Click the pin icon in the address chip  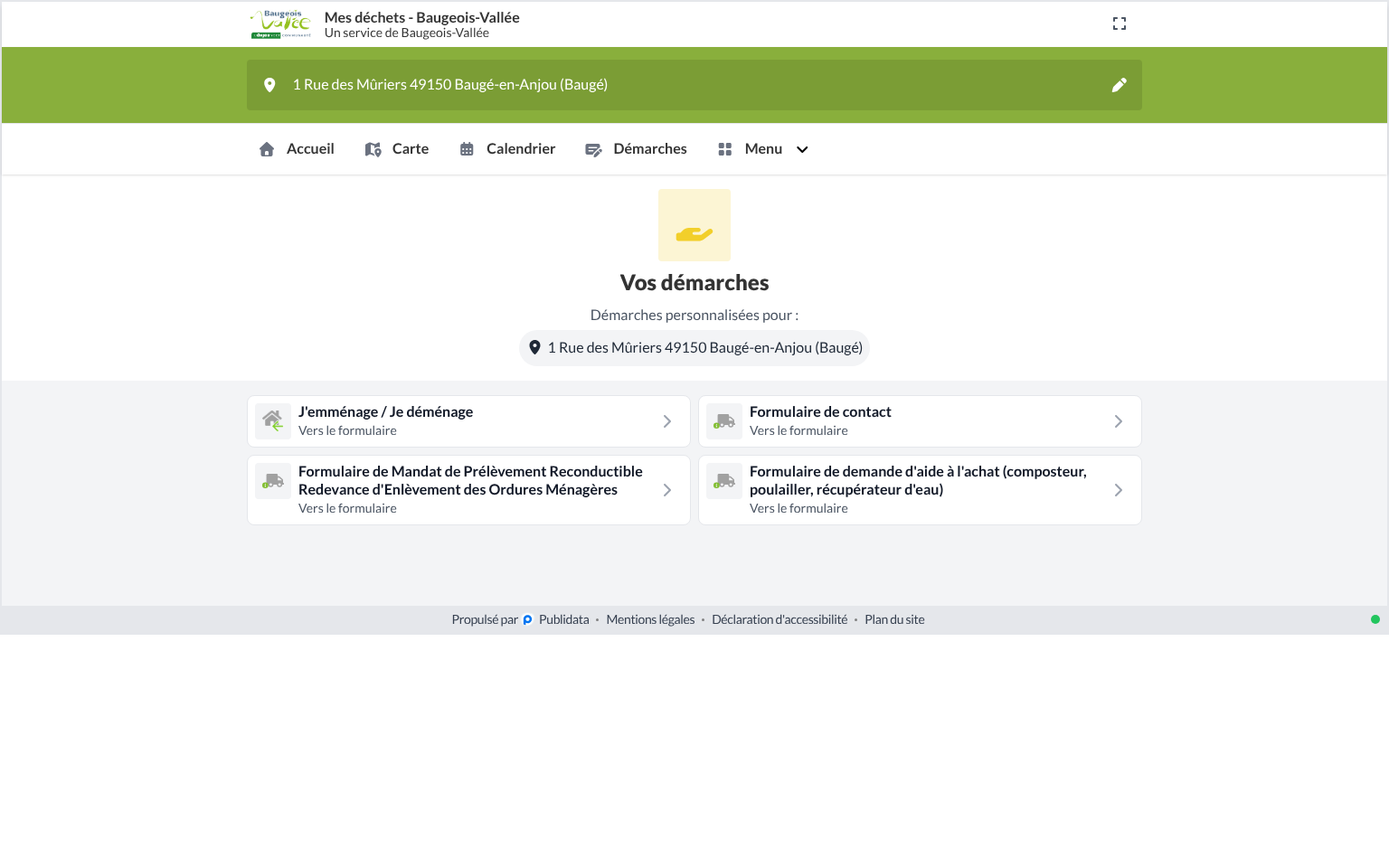534,347
